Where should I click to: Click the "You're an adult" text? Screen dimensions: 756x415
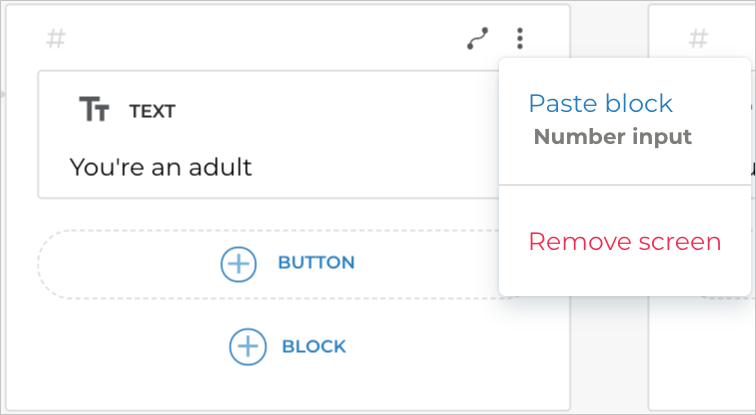pyautogui.click(x=161, y=166)
